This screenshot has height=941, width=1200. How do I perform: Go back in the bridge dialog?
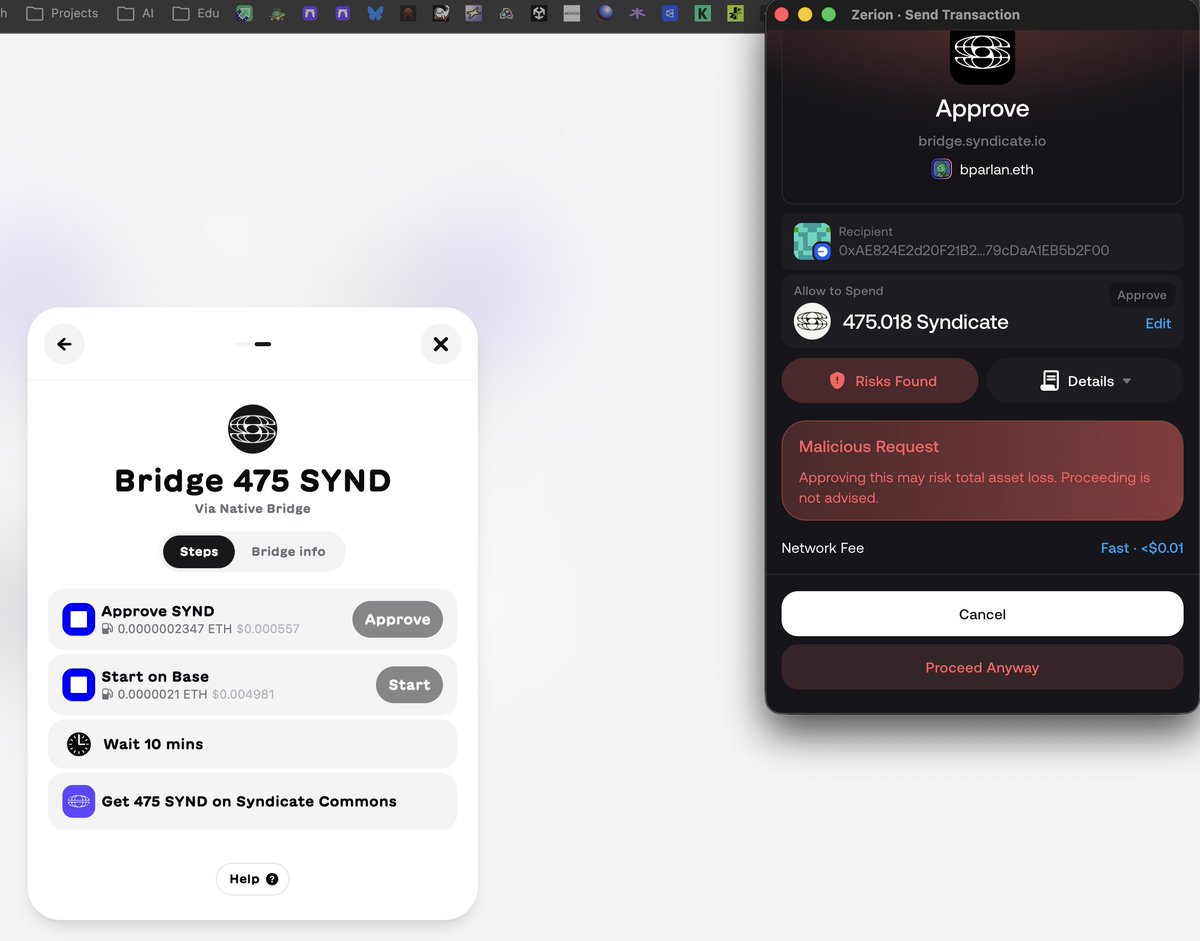click(x=64, y=344)
